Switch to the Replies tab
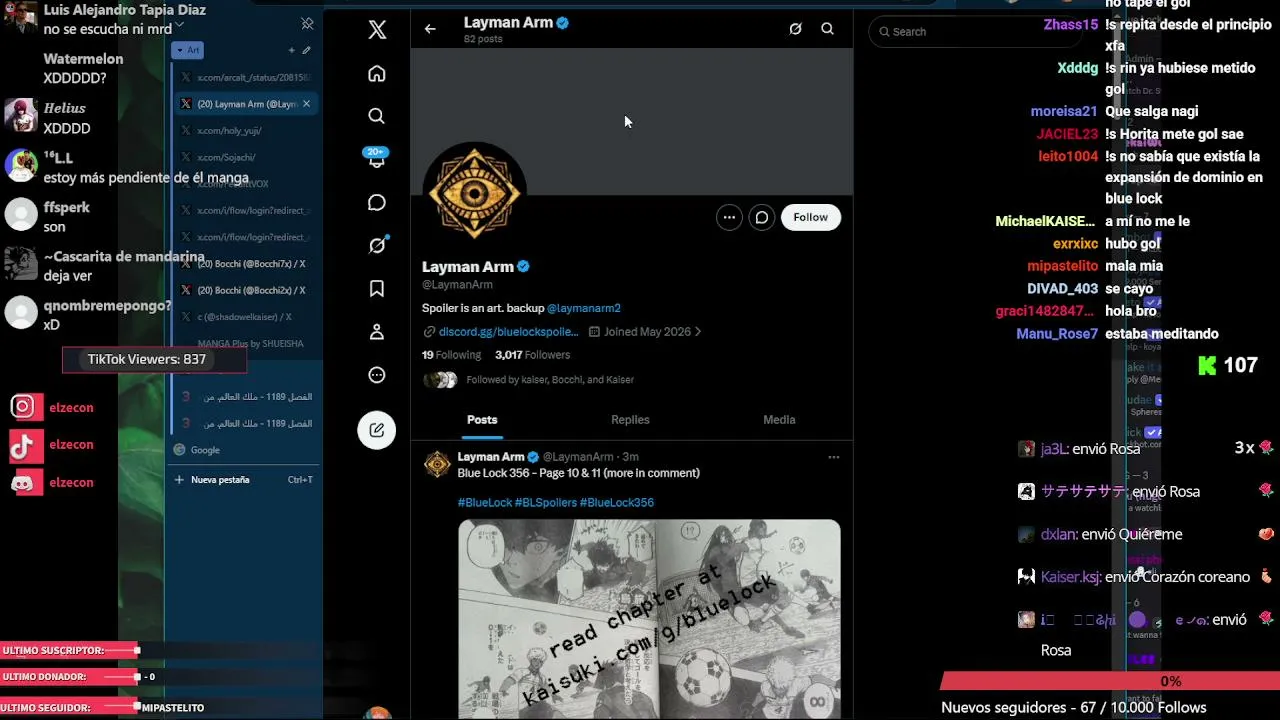Image resolution: width=1280 pixels, height=720 pixels. (x=630, y=420)
